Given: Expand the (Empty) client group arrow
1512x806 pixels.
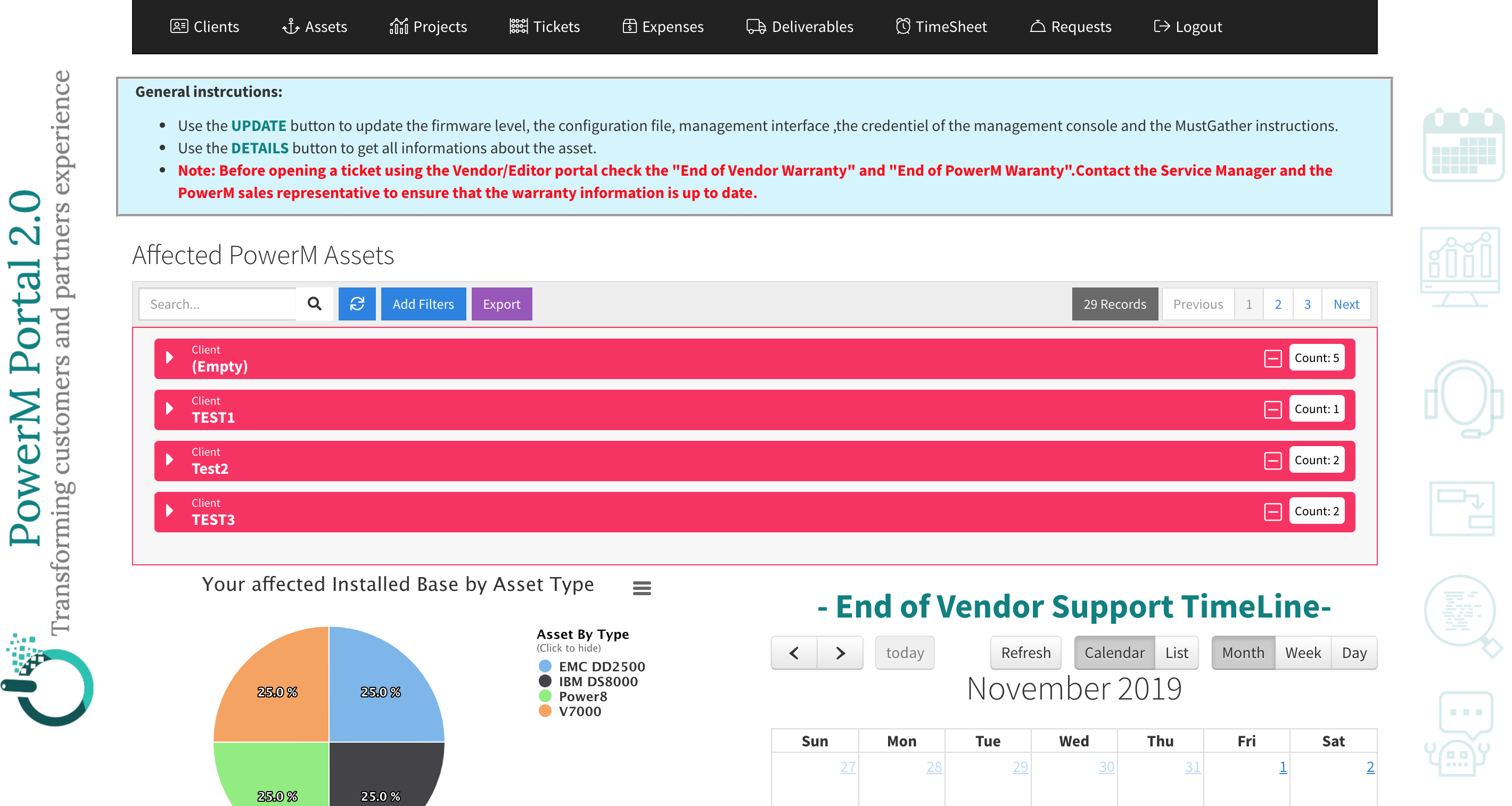Looking at the screenshot, I should [170, 358].
